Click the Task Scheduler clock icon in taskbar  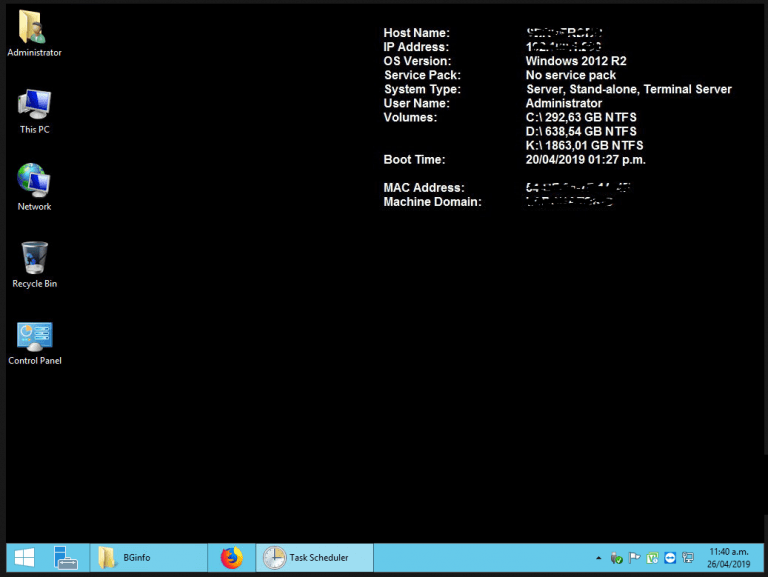coord(273,558)
